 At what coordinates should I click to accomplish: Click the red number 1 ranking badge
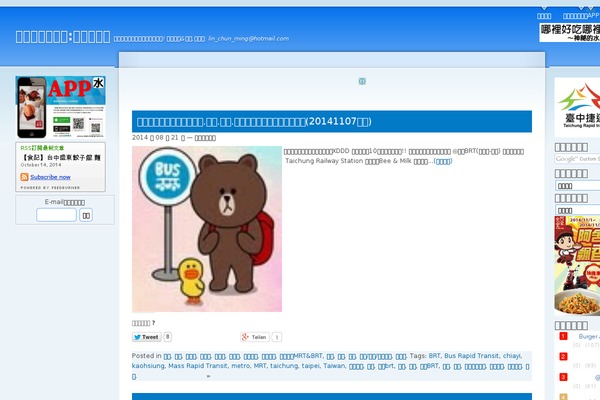click(x=563, y=336)
